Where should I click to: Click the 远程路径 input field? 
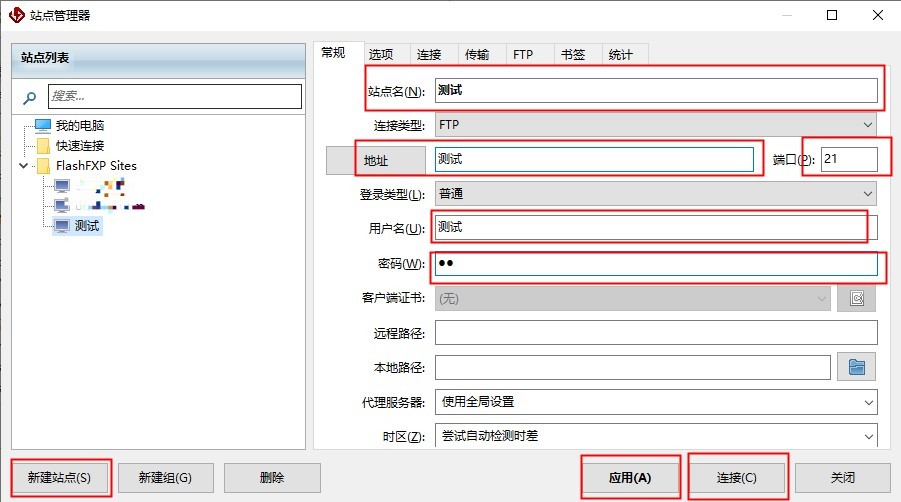tap(656, 333)
